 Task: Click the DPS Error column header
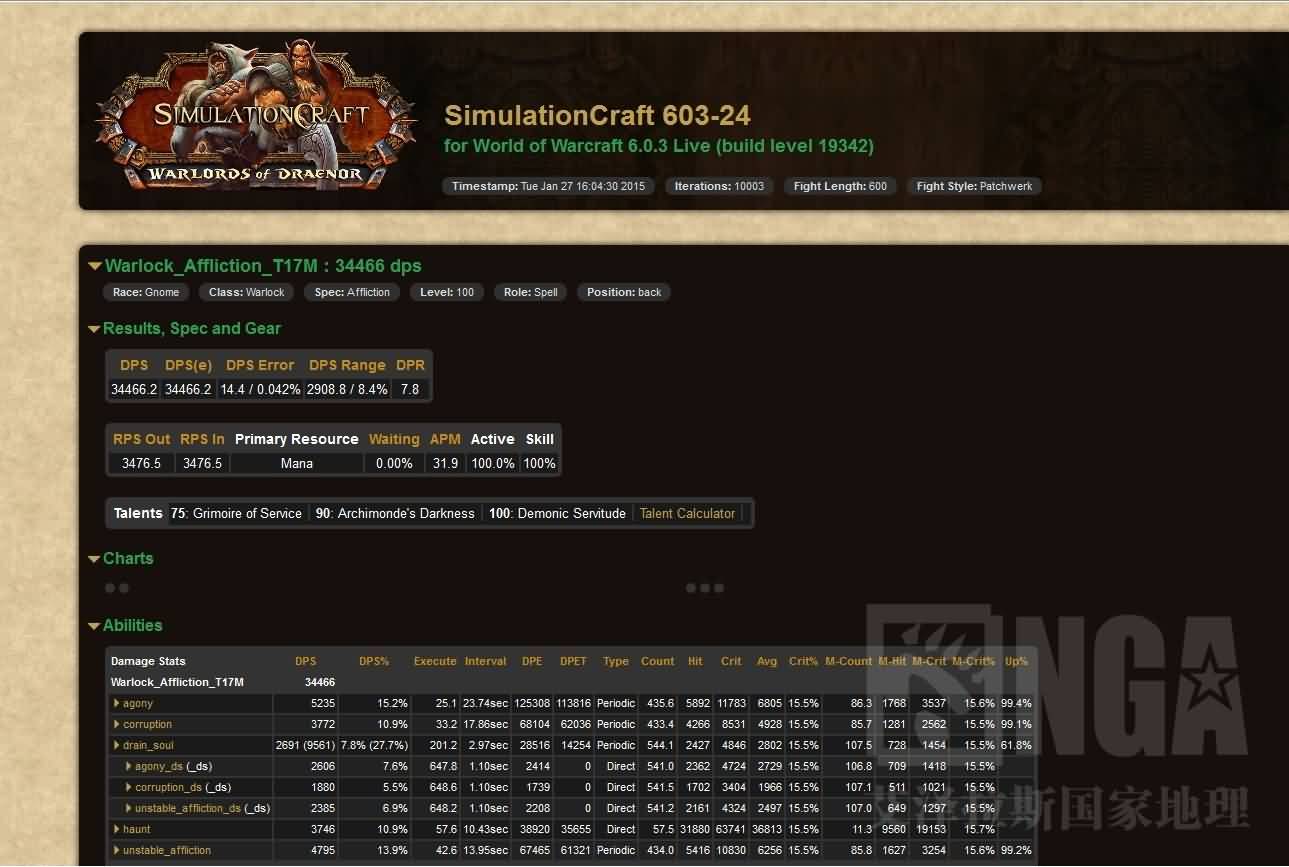point(260,365)
